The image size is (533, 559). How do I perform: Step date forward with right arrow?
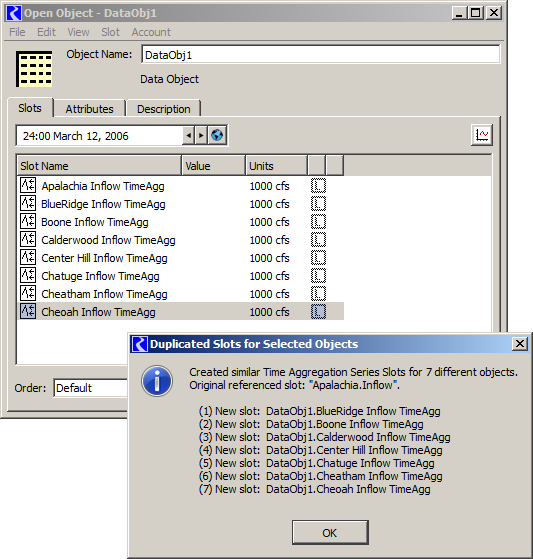coord(201,135)
